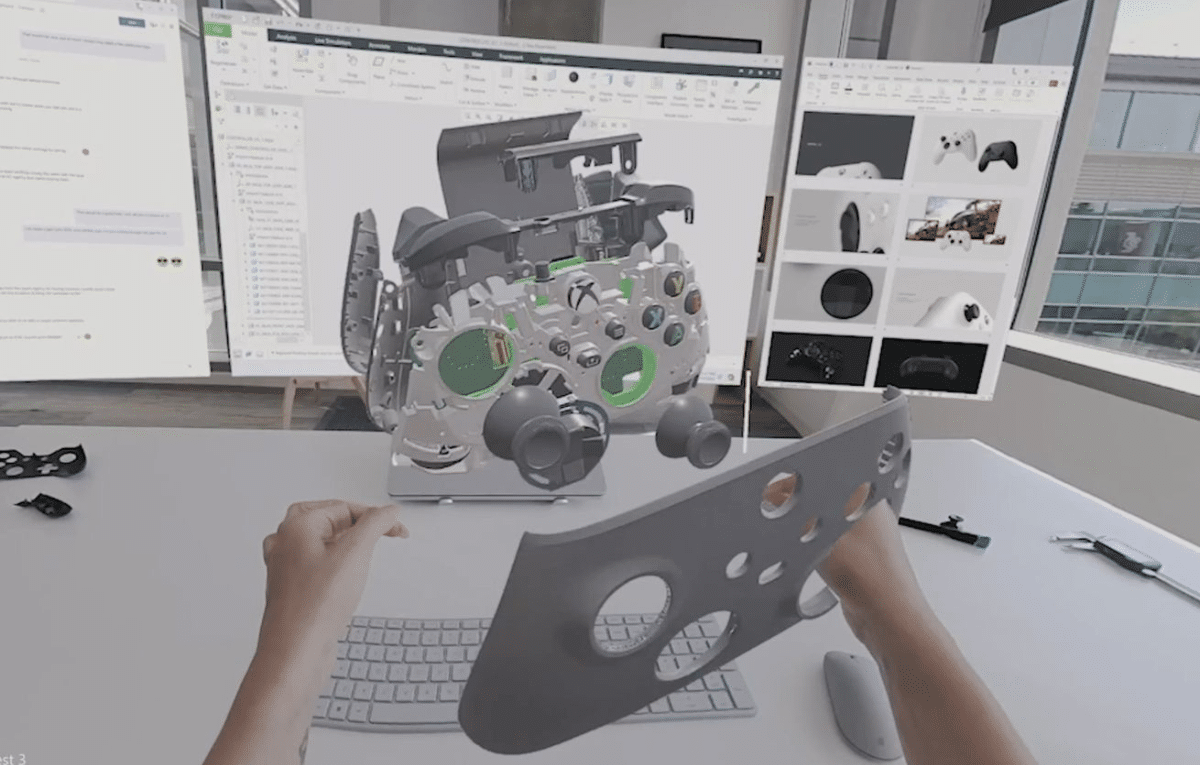Expand the Component group dropdown

(x=328, y=91)
